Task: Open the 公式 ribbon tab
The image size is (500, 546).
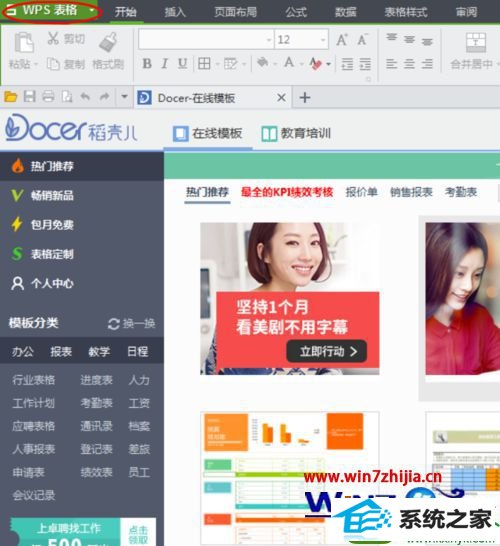Action: (296, 12)
